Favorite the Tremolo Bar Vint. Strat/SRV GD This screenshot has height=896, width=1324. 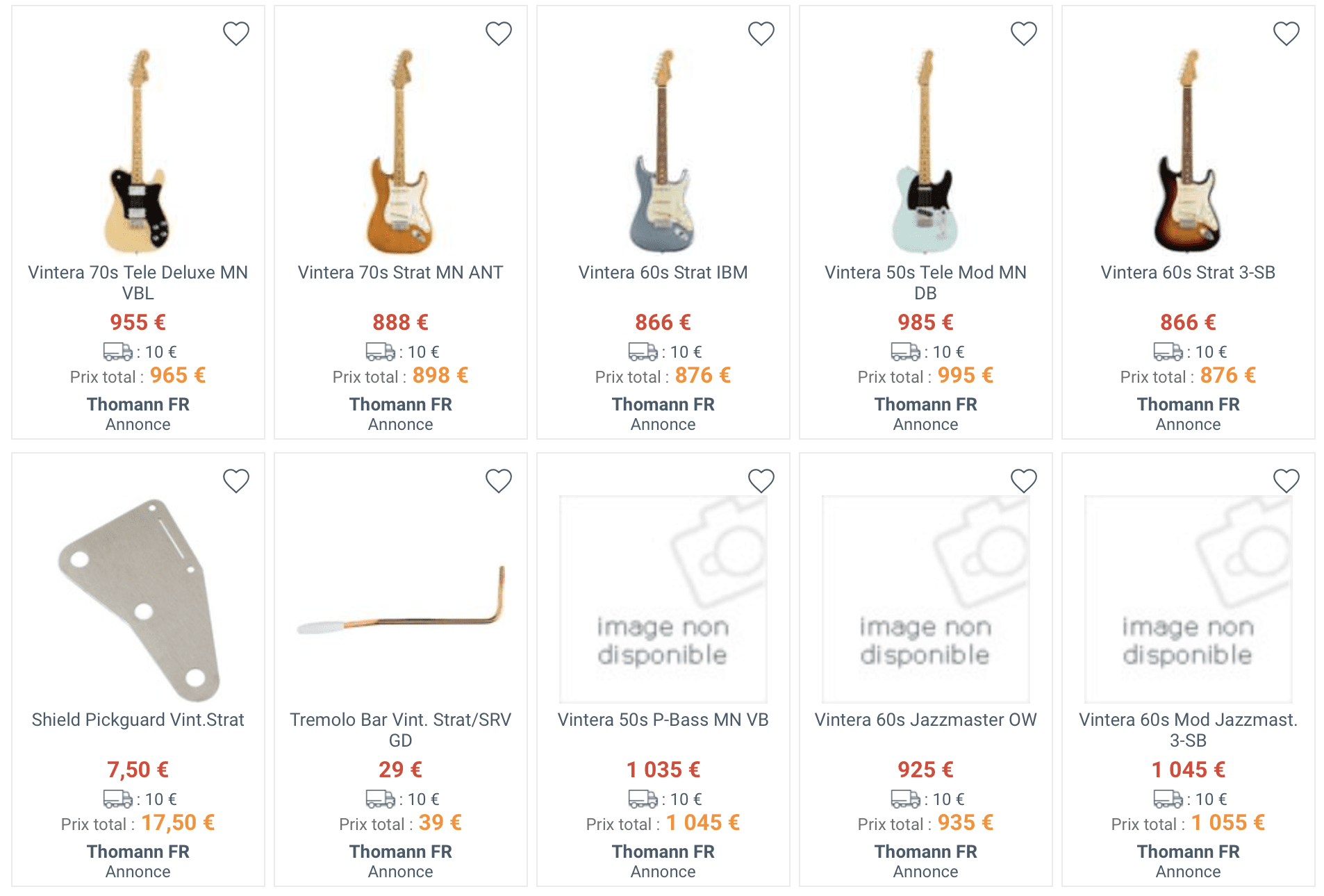tap(498, 481)
